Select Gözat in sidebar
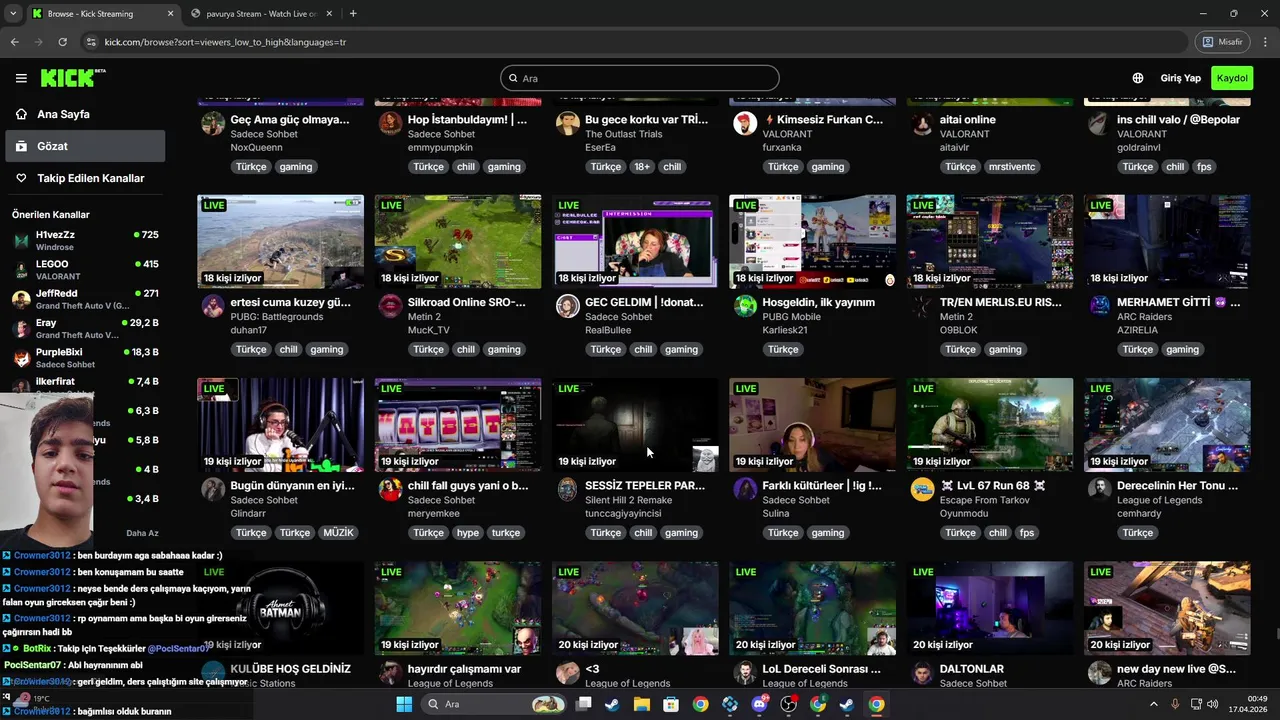 tap(83, 146)
